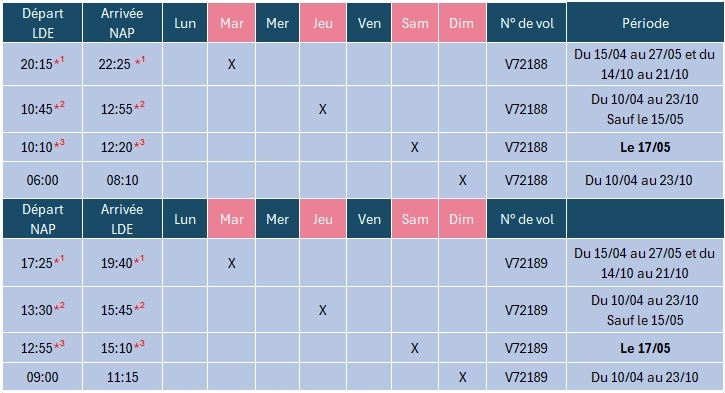Click the V72189 cell in the 13:30 row
The height and width of the screenshot is (393, 725).
(x=527, y=310)
